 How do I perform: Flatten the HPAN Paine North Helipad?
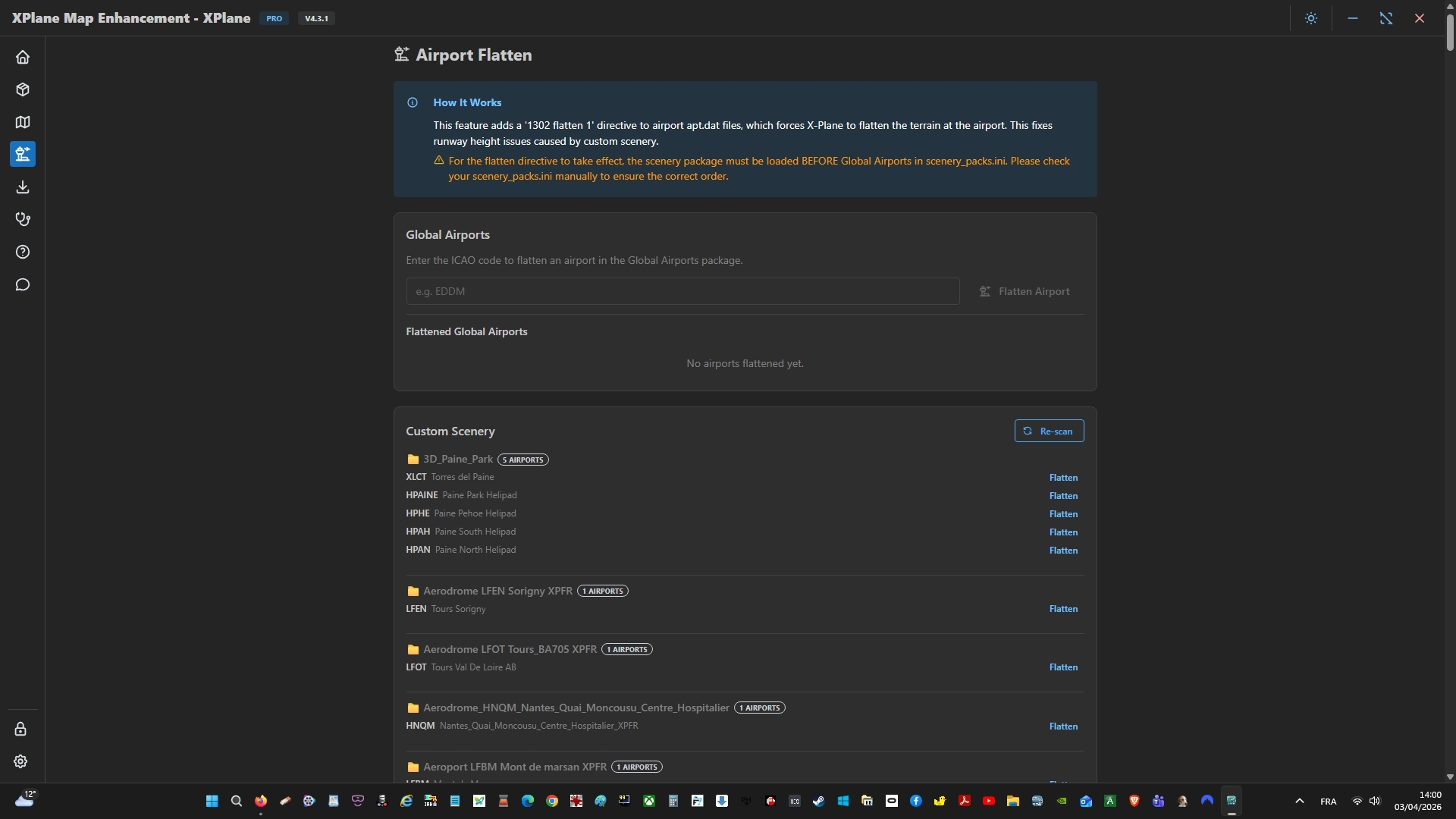coord(1063,551)
